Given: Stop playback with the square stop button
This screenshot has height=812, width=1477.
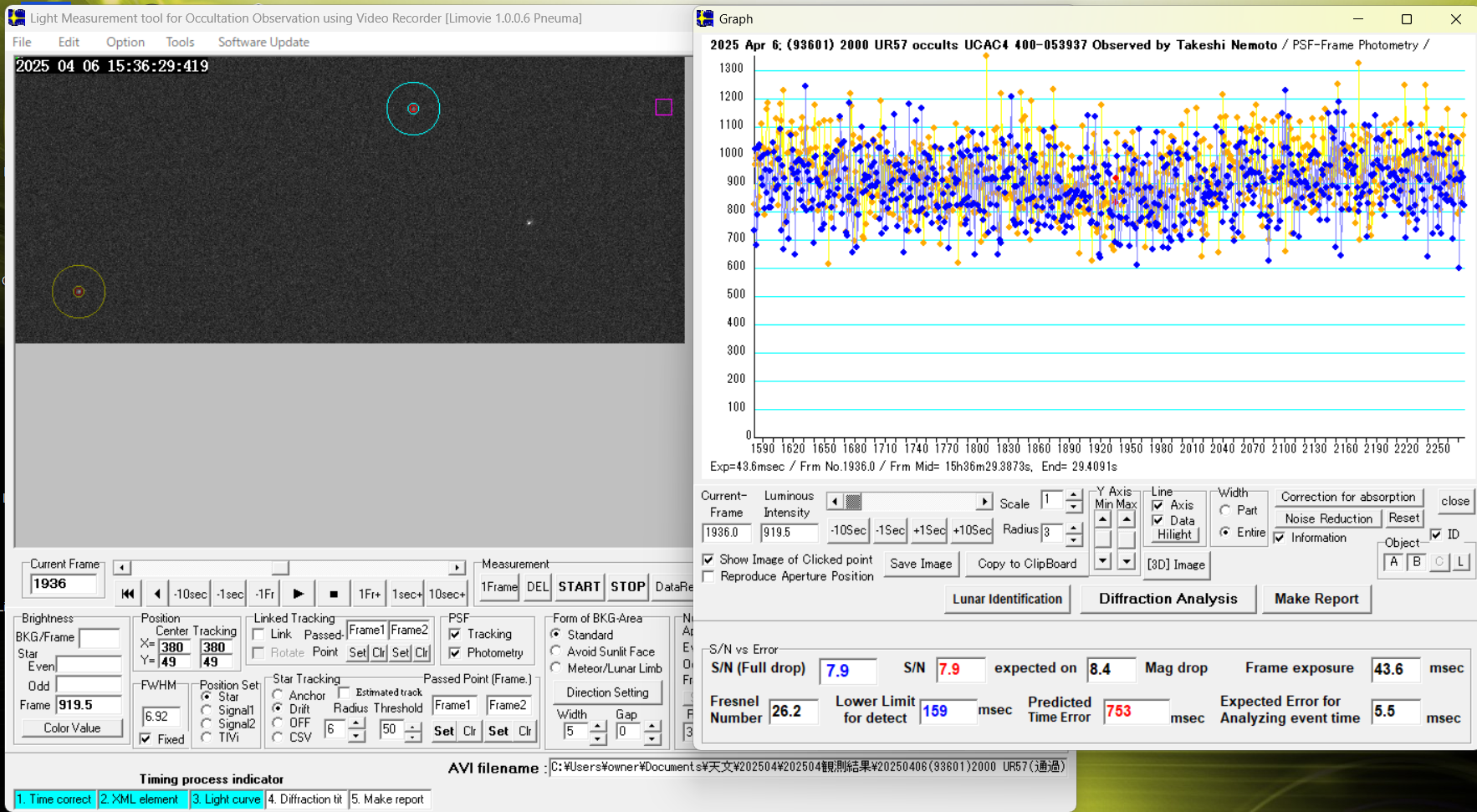Looking at the screenshot, I should (x=333, y=594).
